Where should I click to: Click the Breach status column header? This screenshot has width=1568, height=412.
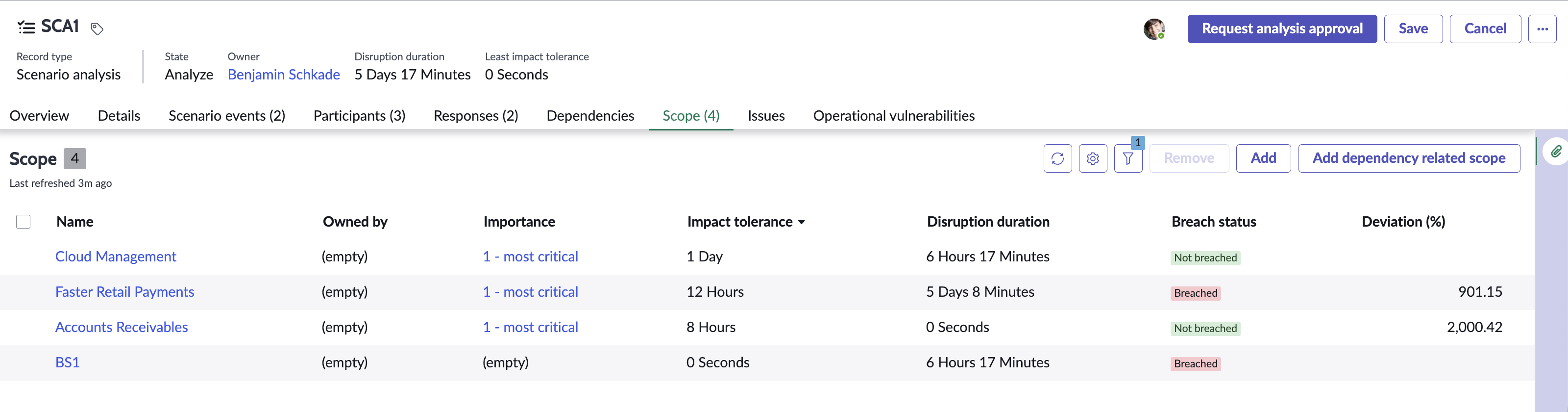[x=1214, y=222]
